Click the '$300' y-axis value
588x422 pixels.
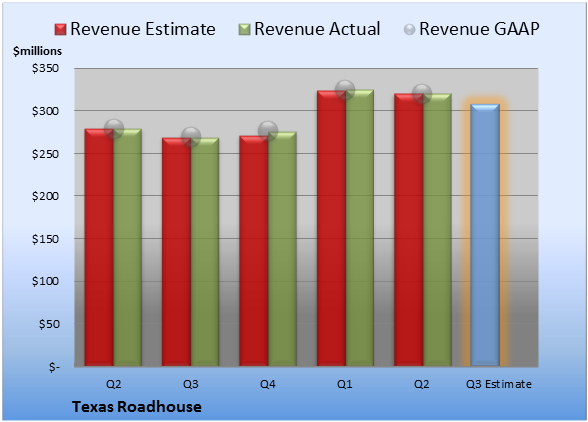point(45,111)
